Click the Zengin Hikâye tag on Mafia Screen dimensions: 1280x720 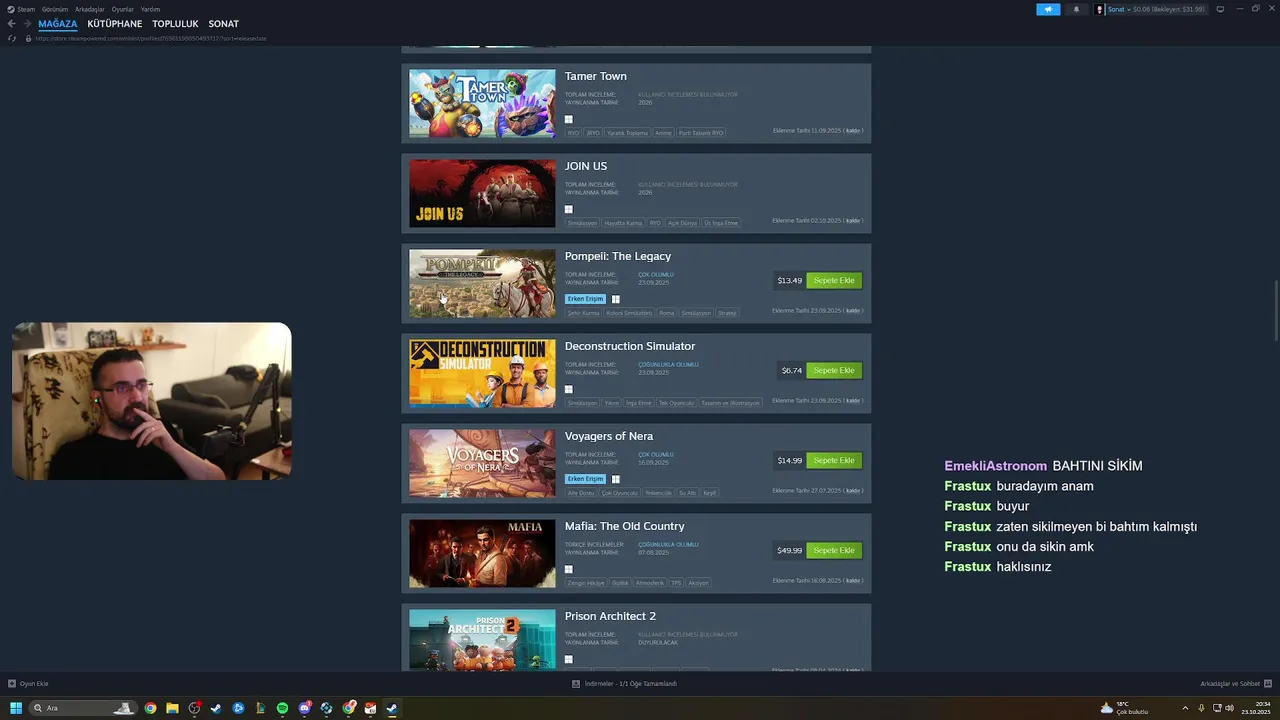click(586, 583)
